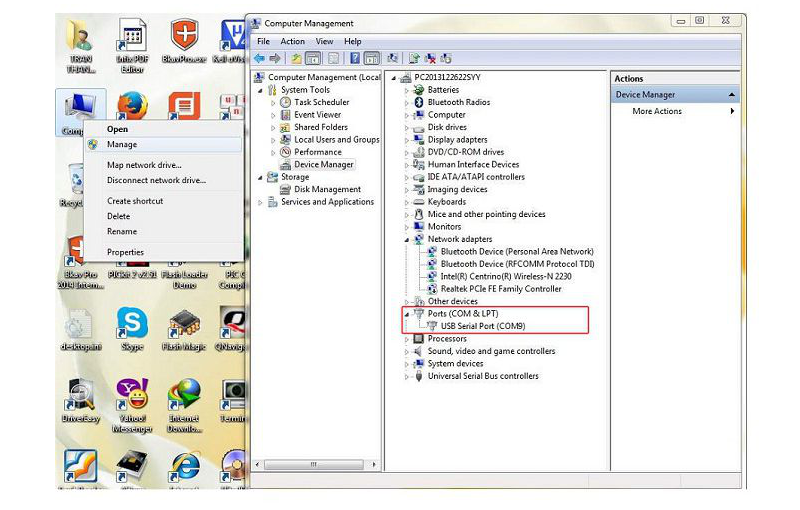Image resolution: width=800 pixels, height=510 pixels.
Task: Expand the Network adapters category arrow
Action: [407, 240]
